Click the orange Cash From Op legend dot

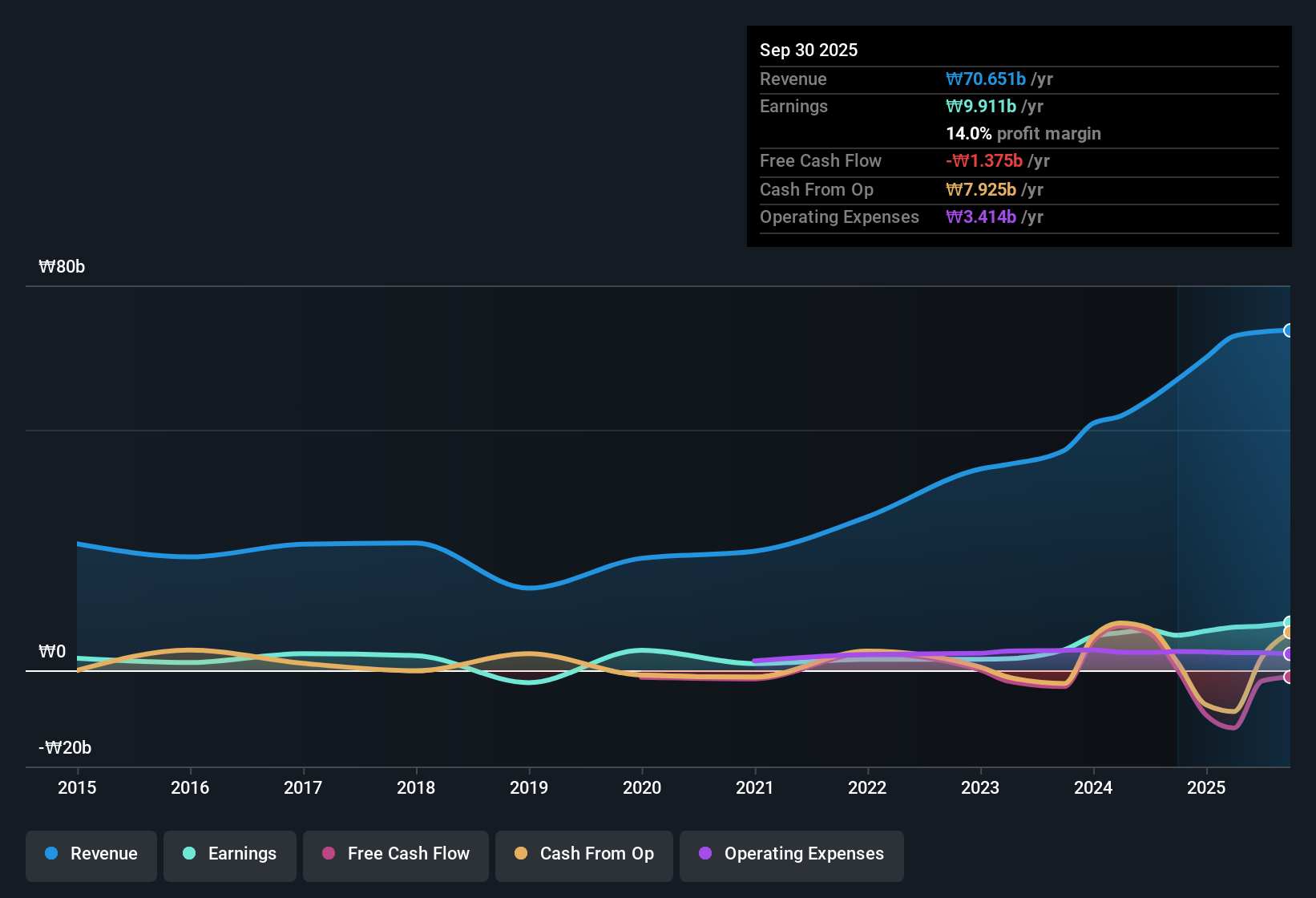520,854
